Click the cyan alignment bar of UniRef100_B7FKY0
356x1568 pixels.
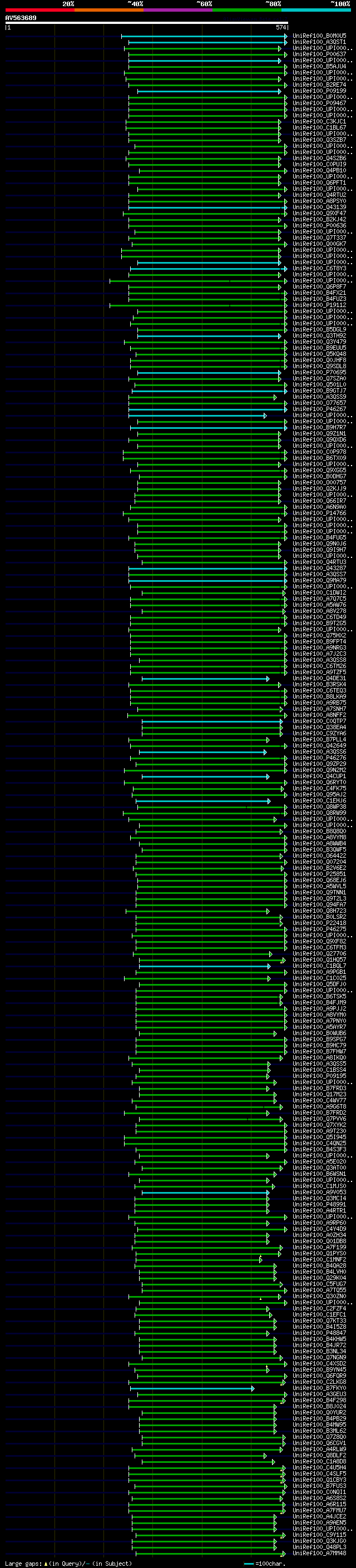191,1388
